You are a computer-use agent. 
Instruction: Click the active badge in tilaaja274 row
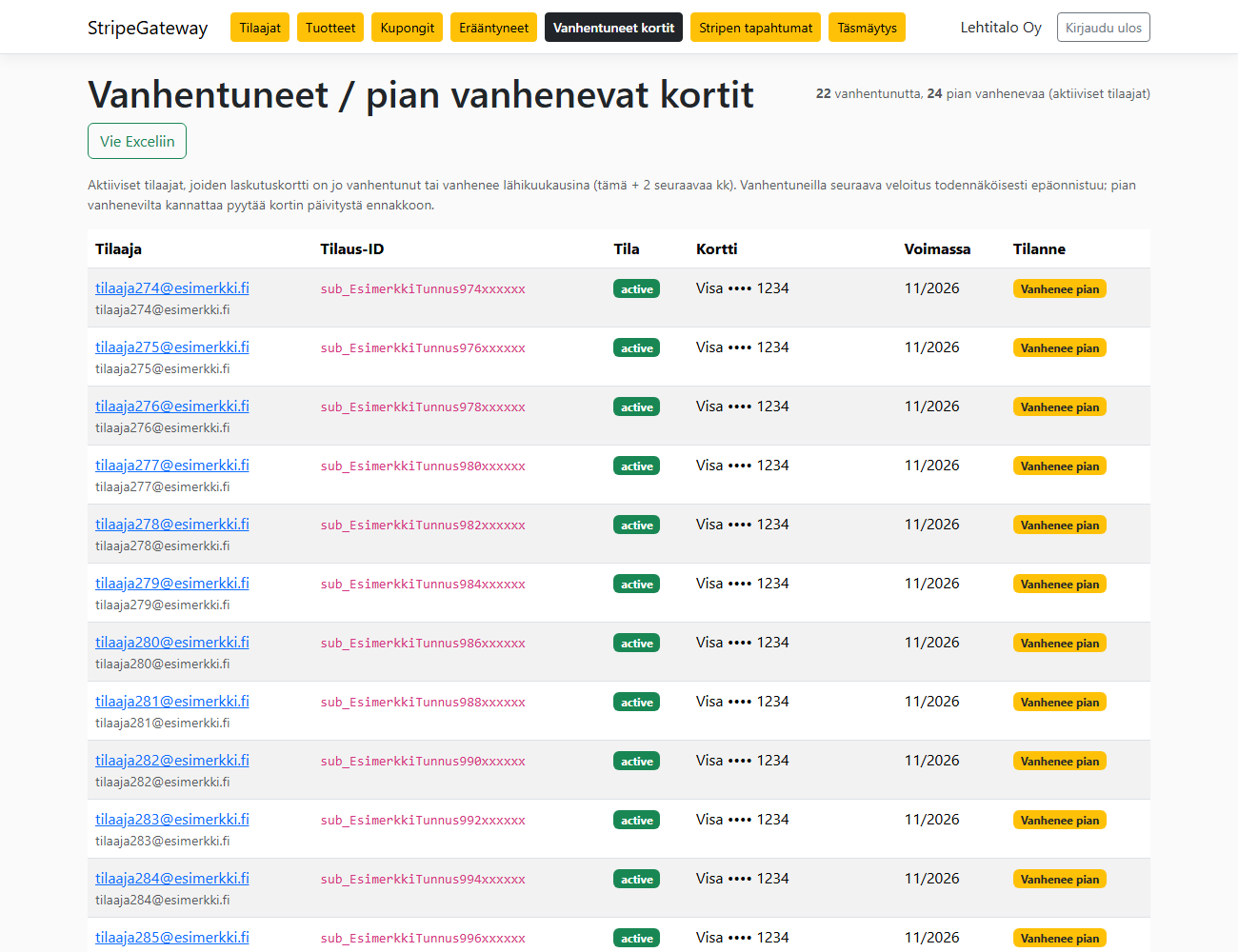point(637,289)
